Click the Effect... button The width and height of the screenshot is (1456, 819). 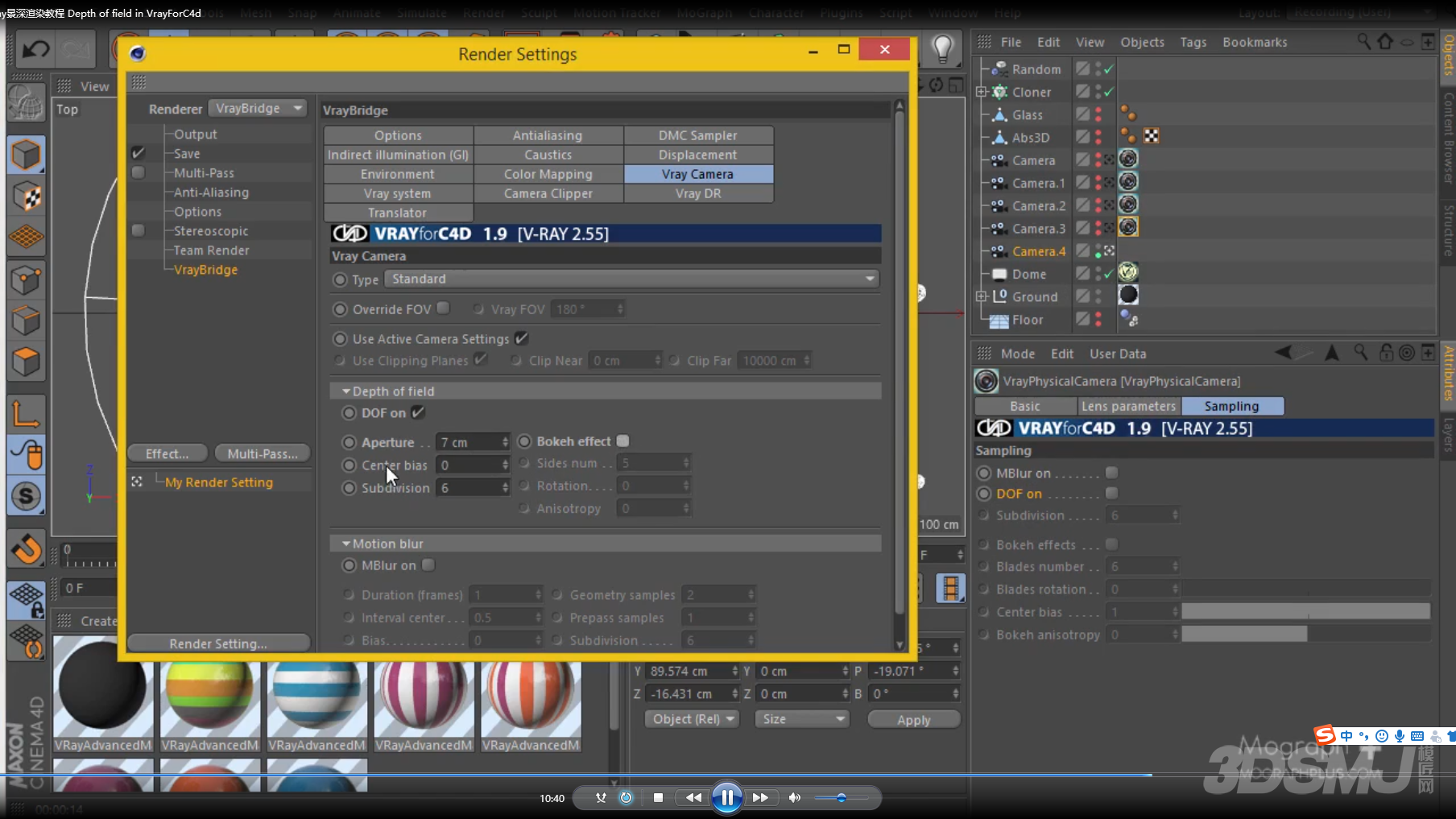pyautogui.click(x=168, y=453)
